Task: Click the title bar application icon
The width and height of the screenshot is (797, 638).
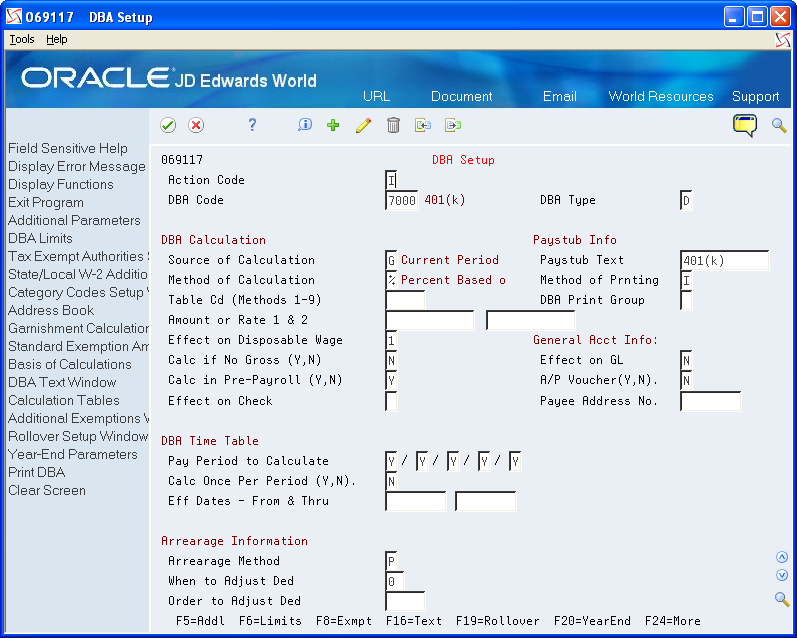Action: 14,17
